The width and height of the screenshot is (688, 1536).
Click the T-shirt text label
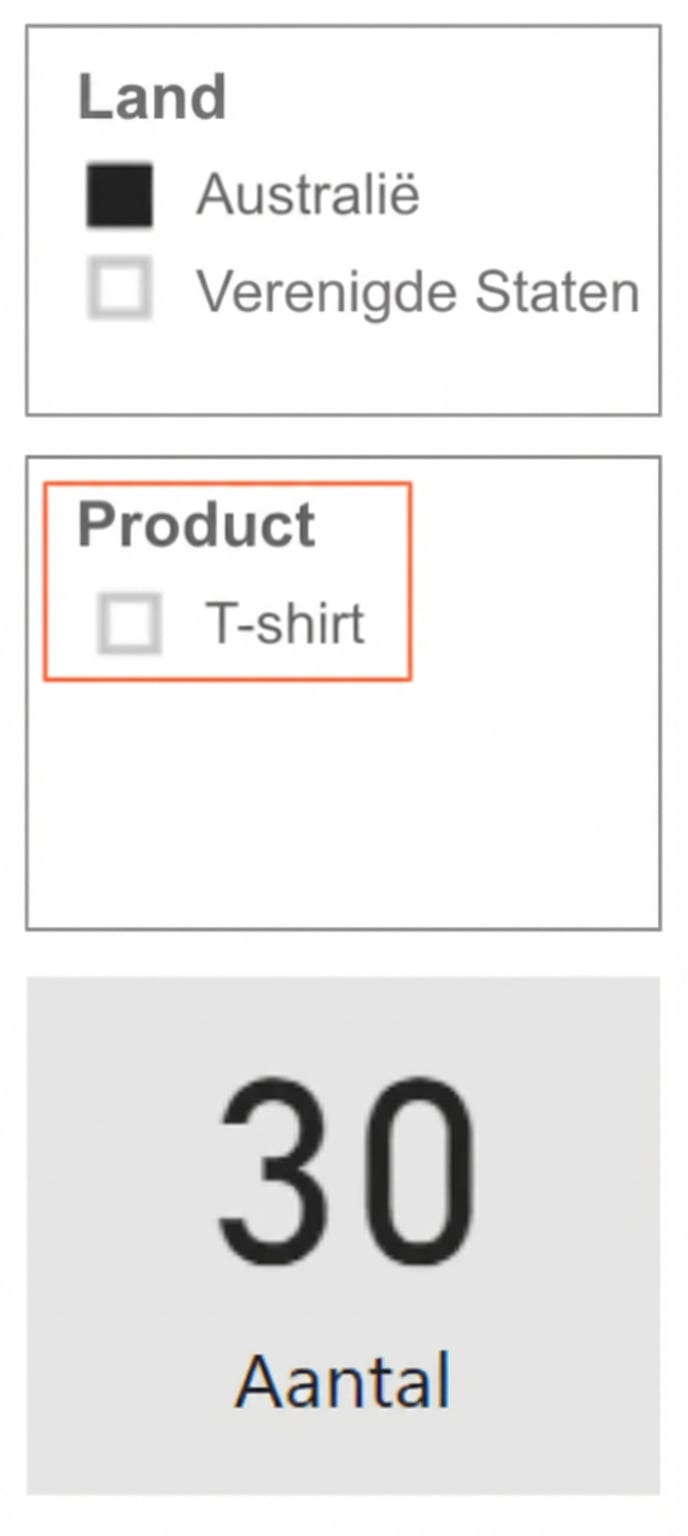click(x=285, y=624)
